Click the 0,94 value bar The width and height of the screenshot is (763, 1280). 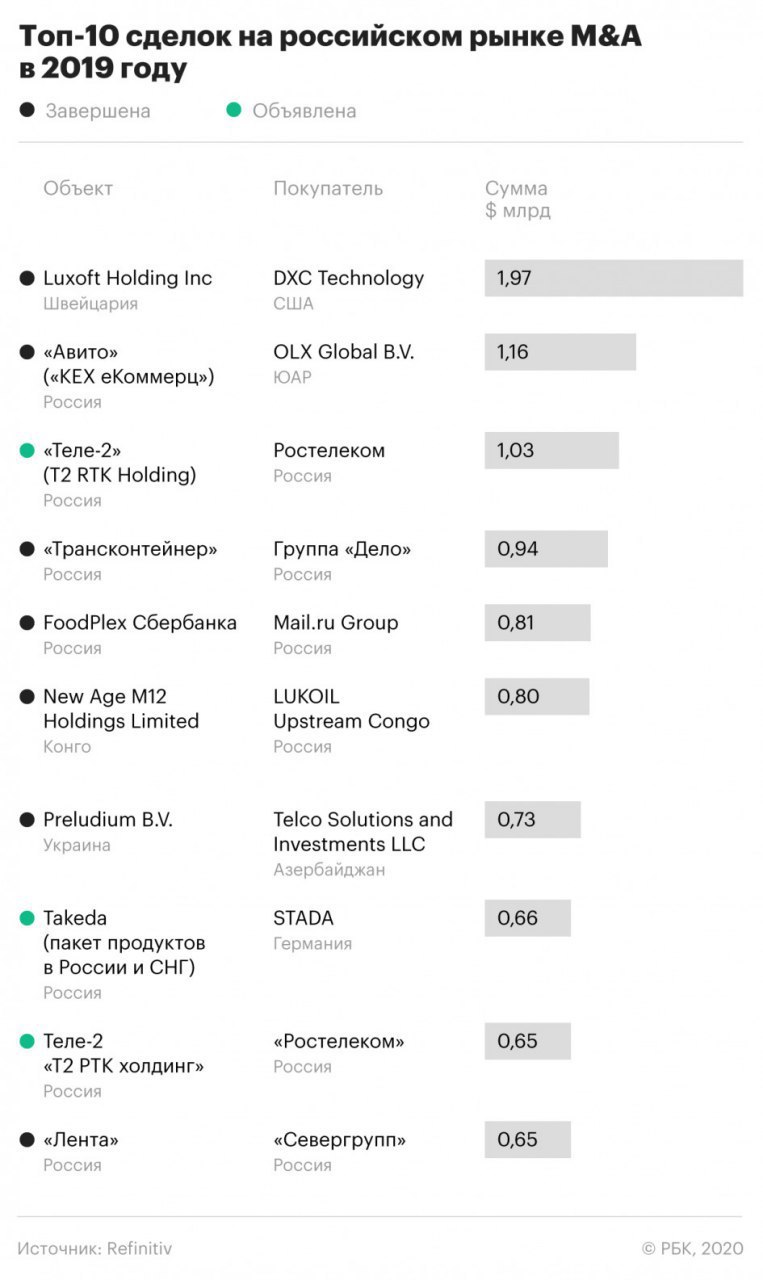pos(546,549)
